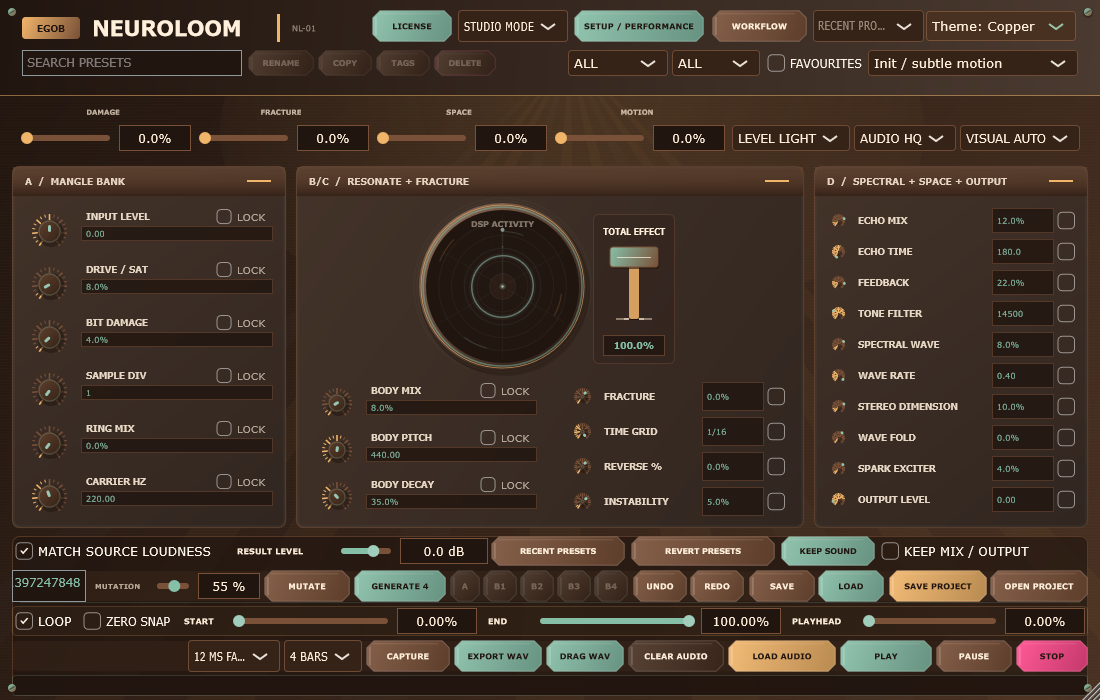Tick the Echo Mix lock box
The height and width of the screenshot is (700, 1100).
click(x=1066, y=220)
